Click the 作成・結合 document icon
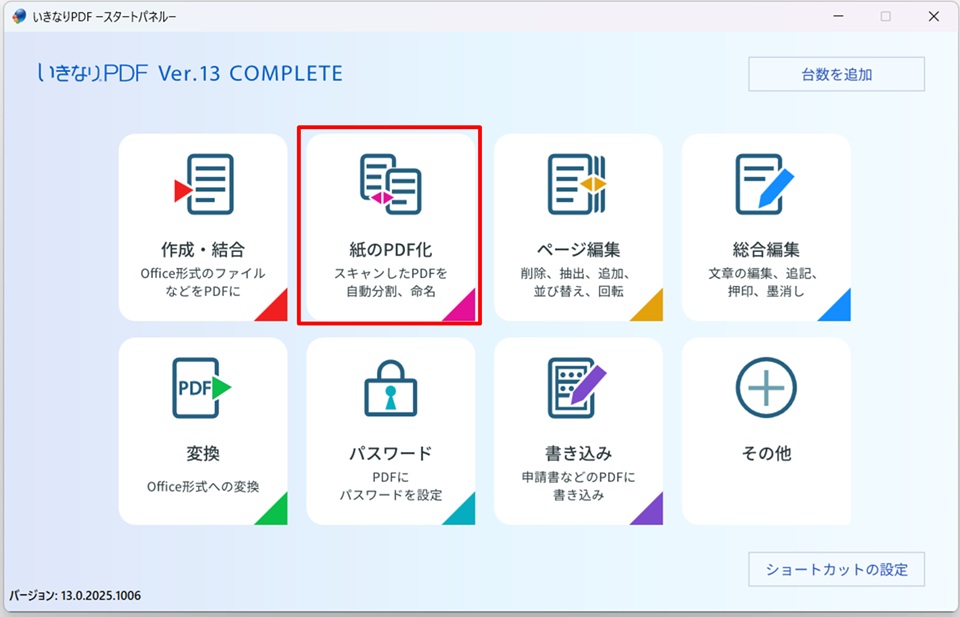960x617 pixels. [x=204, y=184]
